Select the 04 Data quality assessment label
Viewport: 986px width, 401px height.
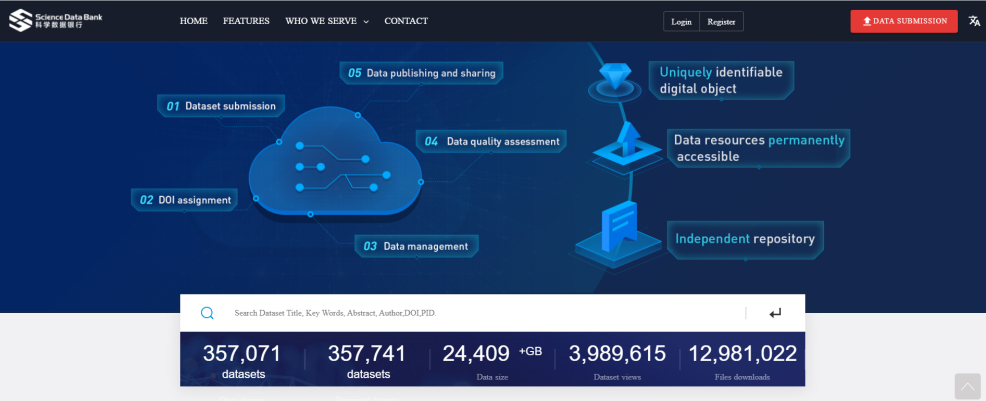[x=492, y=141]
